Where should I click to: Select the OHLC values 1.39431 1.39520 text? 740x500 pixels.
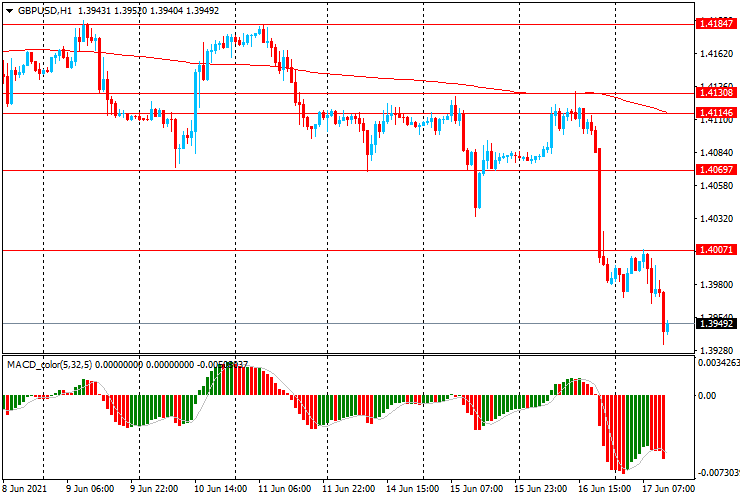pyautogui.click(x=112, y=10)
